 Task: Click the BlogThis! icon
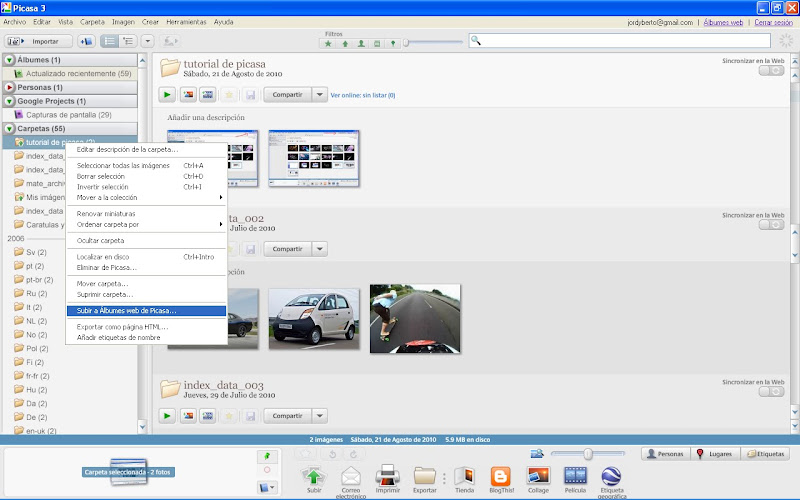tap(502, 480)
